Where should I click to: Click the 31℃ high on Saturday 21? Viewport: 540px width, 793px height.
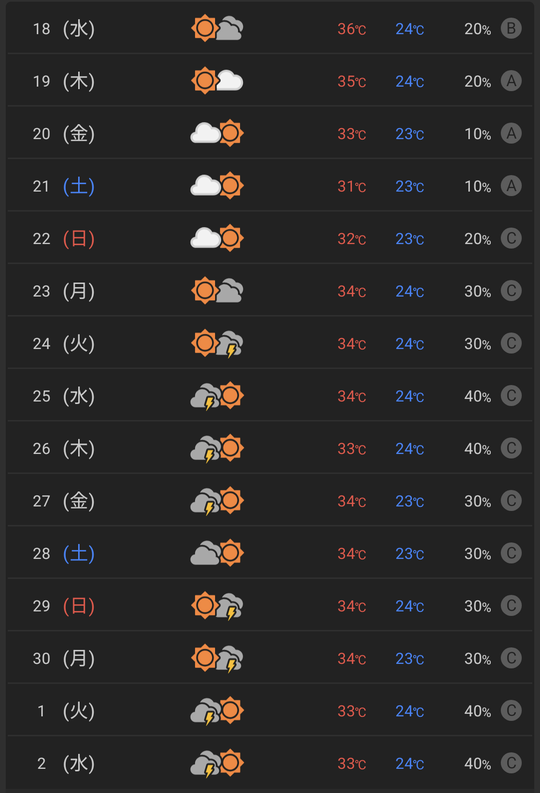coord(352,186)
